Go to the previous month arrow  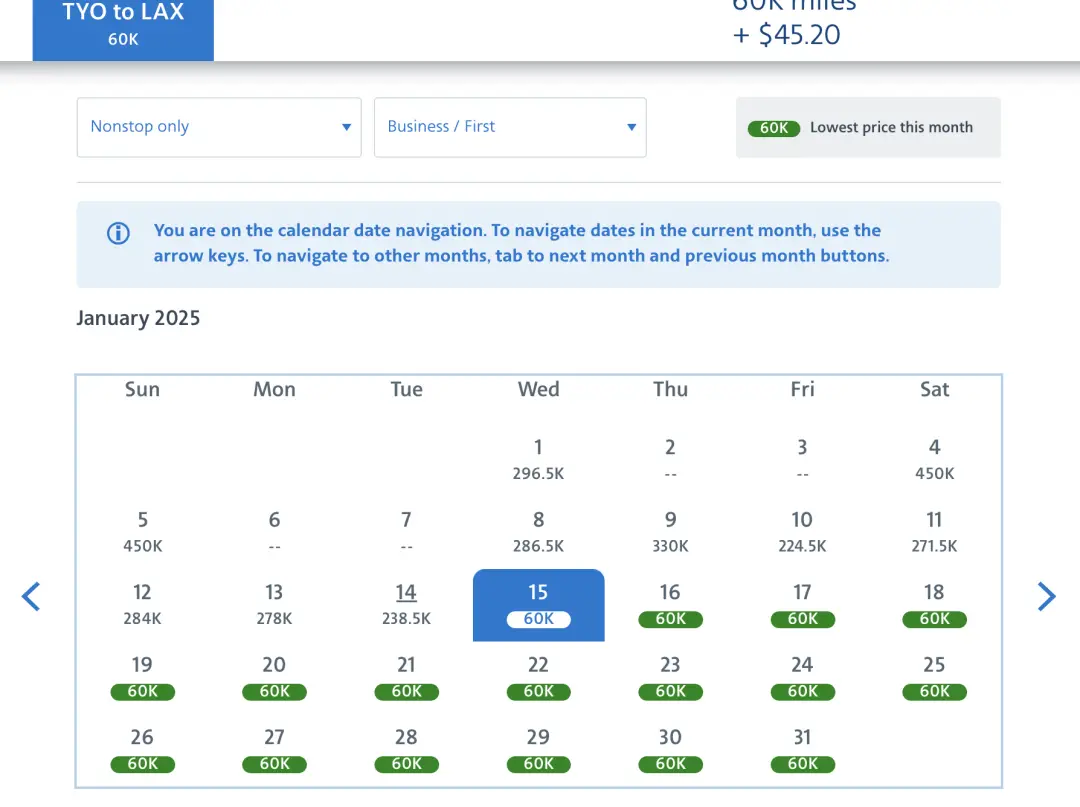click(32, 597)
